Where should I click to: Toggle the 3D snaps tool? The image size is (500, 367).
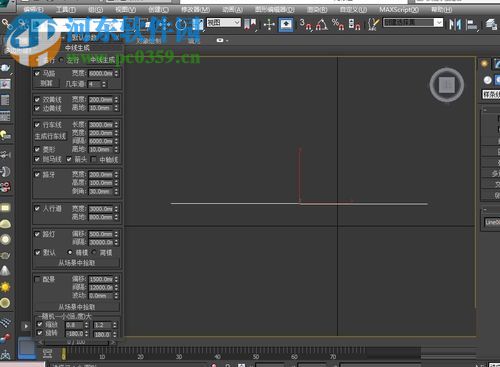coord(305,24)
